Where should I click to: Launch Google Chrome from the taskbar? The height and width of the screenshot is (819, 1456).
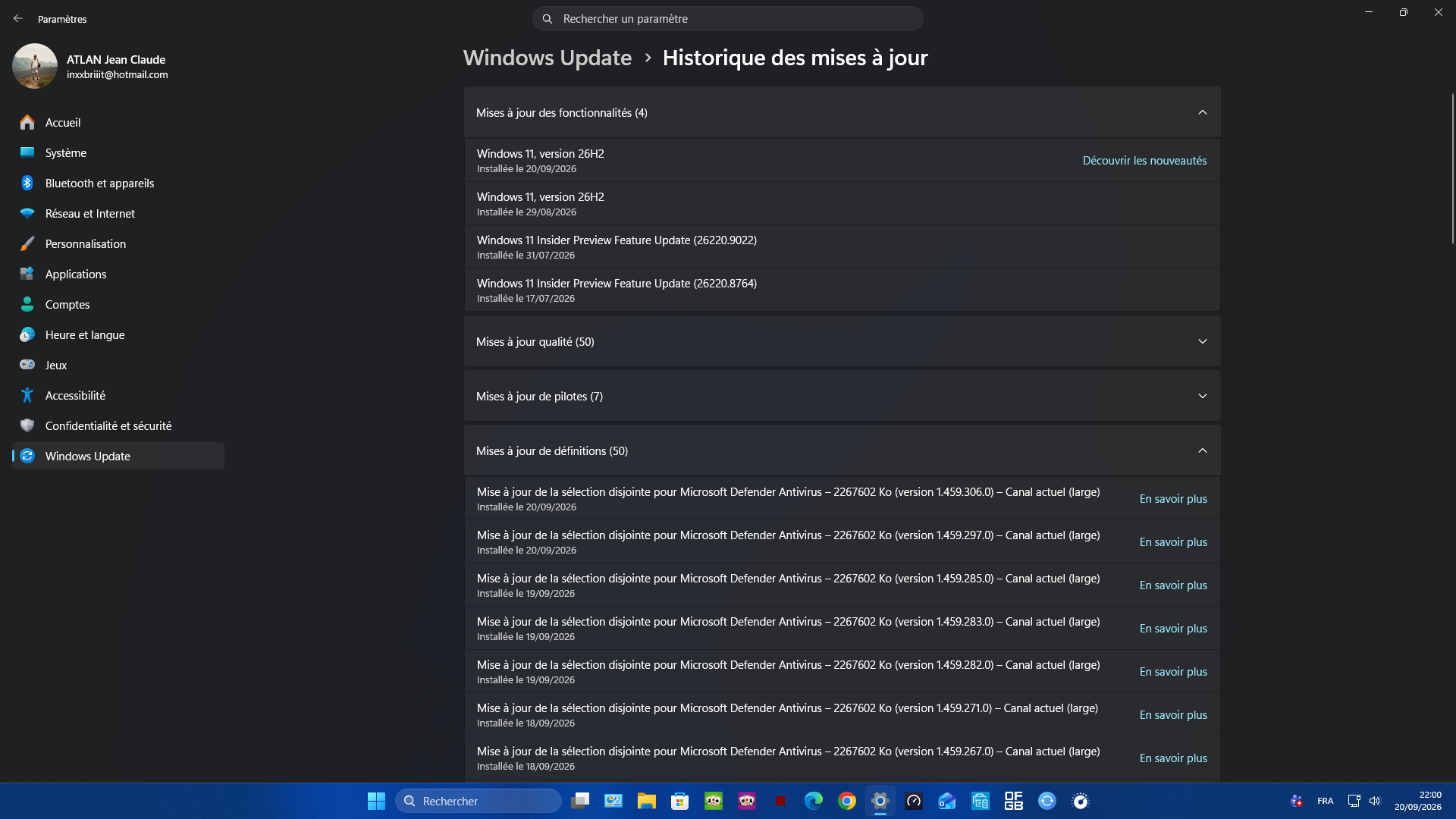click(847, 801)
